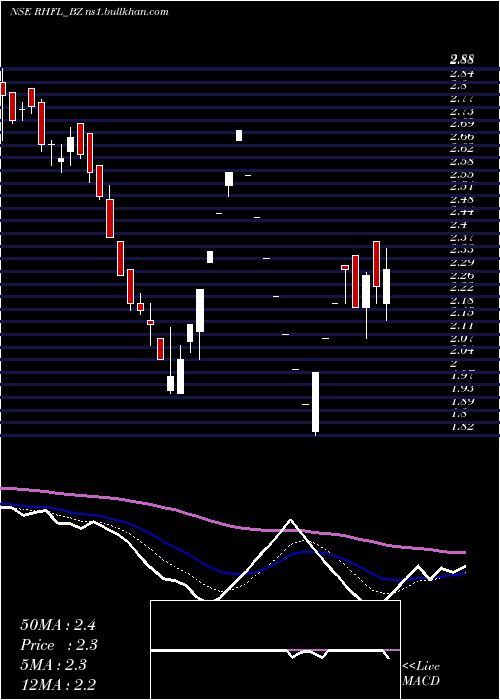Click the 2.22 price axis label

462,287
